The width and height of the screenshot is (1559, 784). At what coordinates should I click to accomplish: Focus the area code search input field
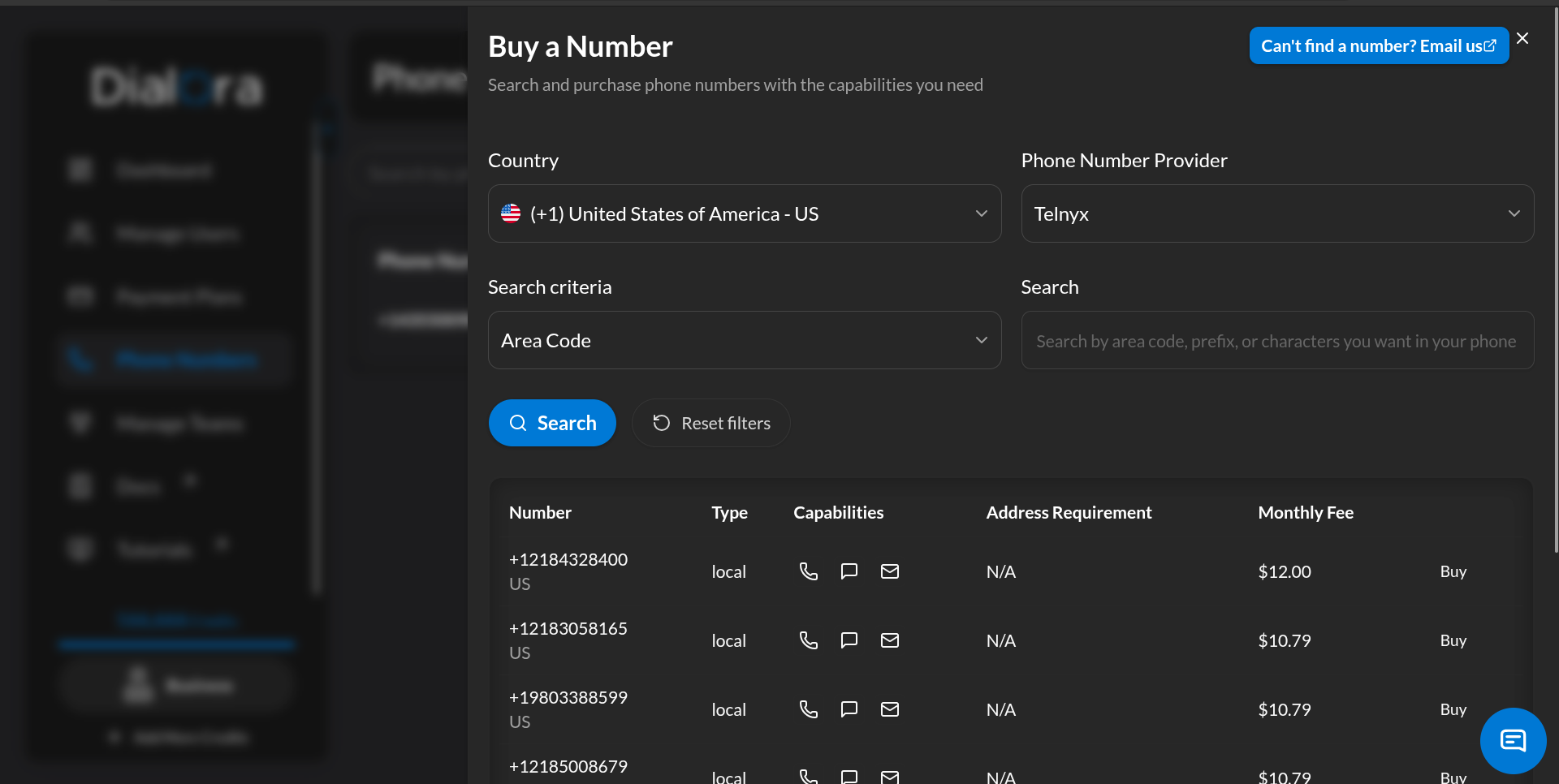tap(1276, 341)
